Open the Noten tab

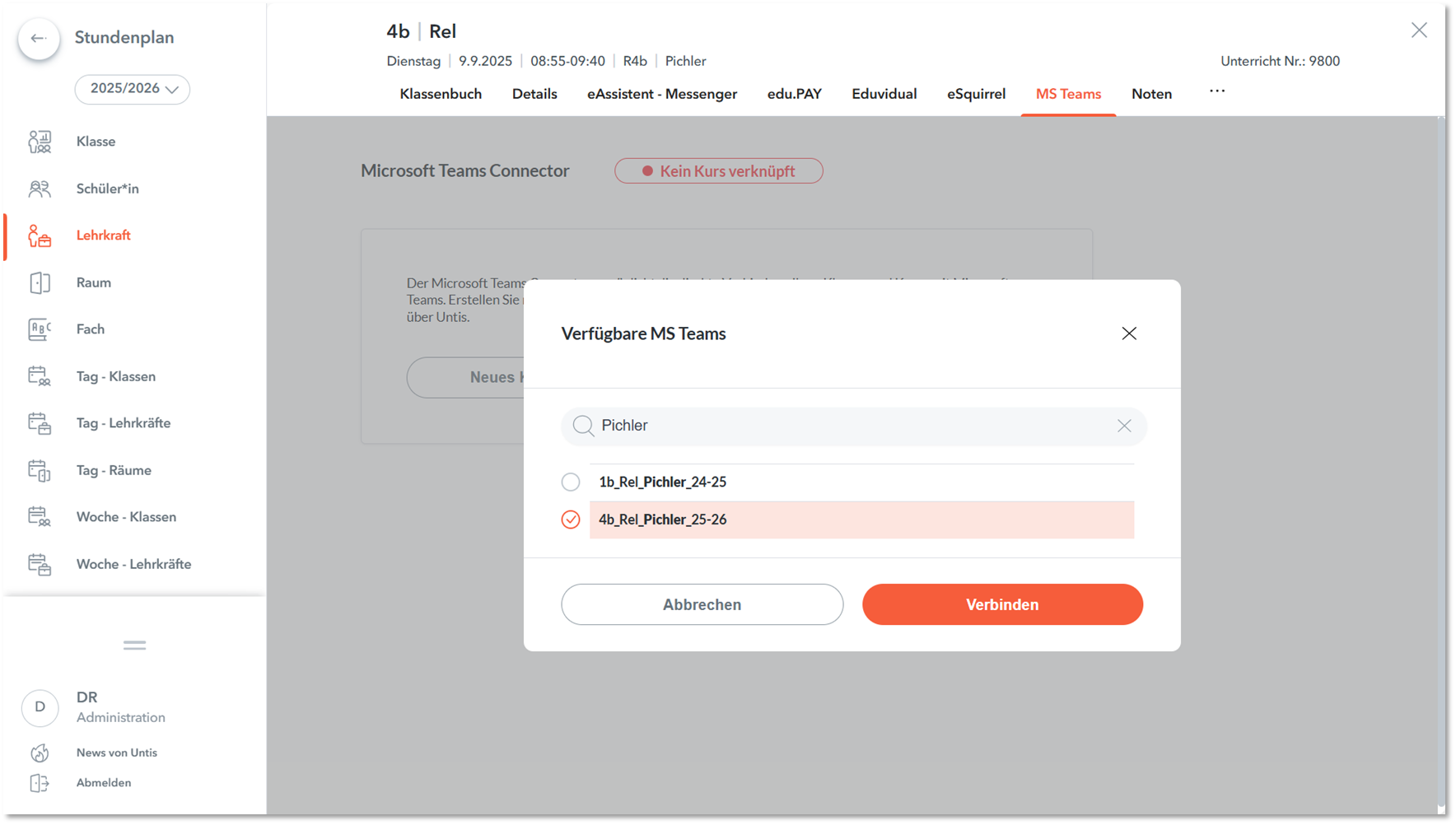click(1151, 94)
